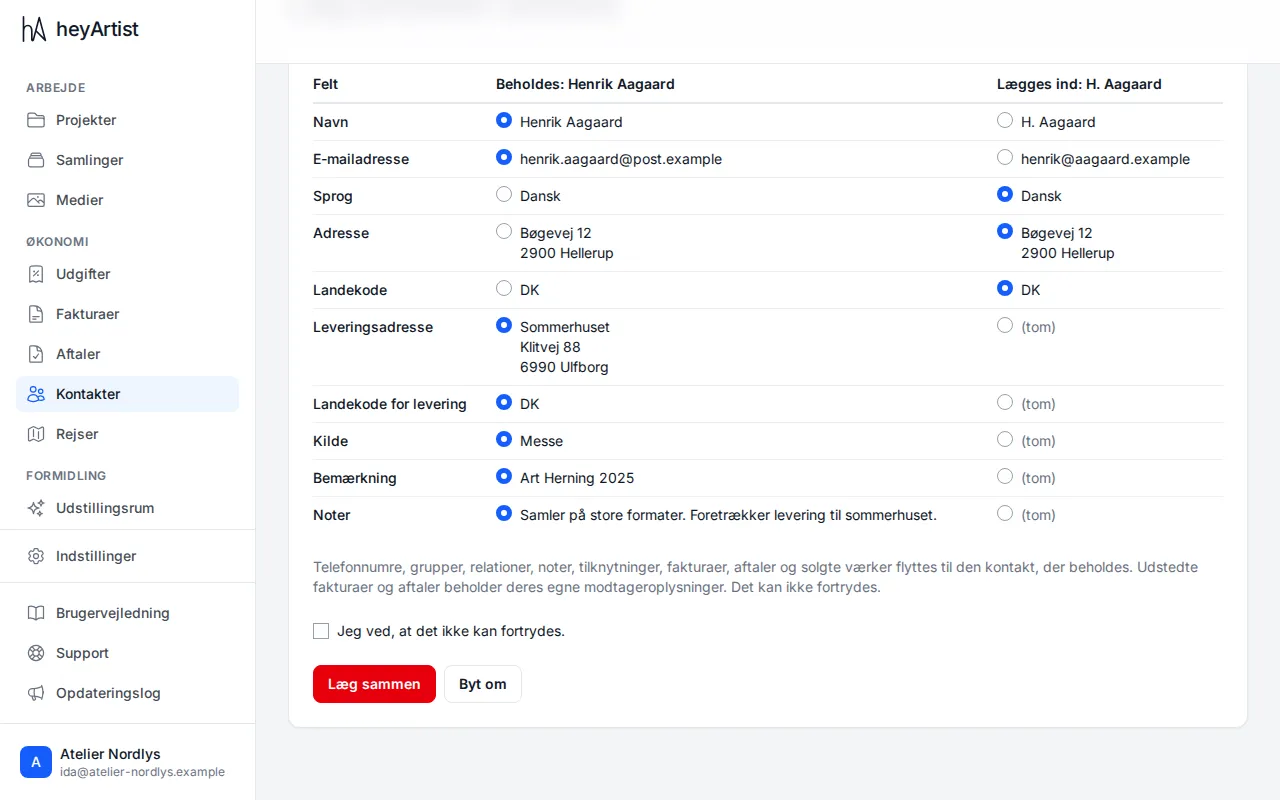This screenshot has width=1280, height=800.
Task: Click the henrik.aagaard@post.example email text
Action: tap(621, 159)
